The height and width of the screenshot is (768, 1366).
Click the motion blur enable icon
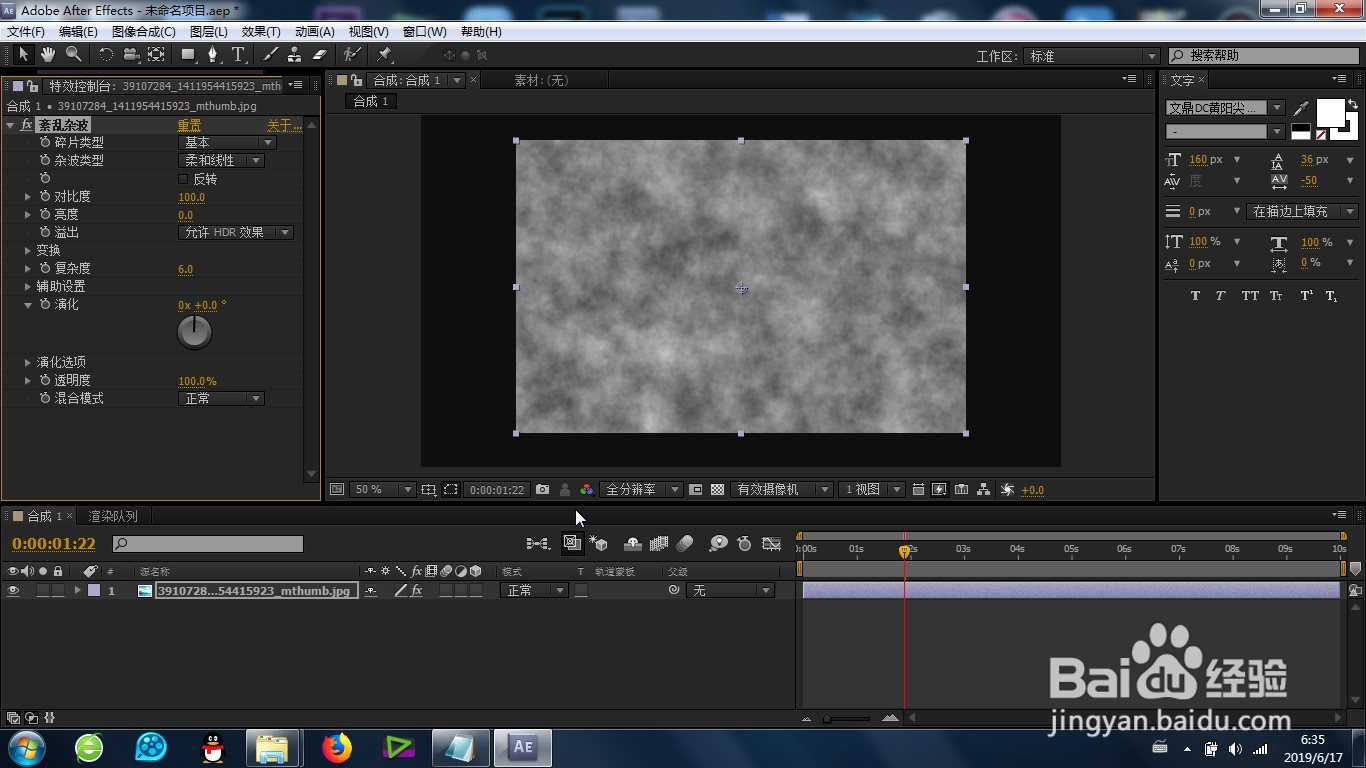pyautogui.click(x=685, y=543)
